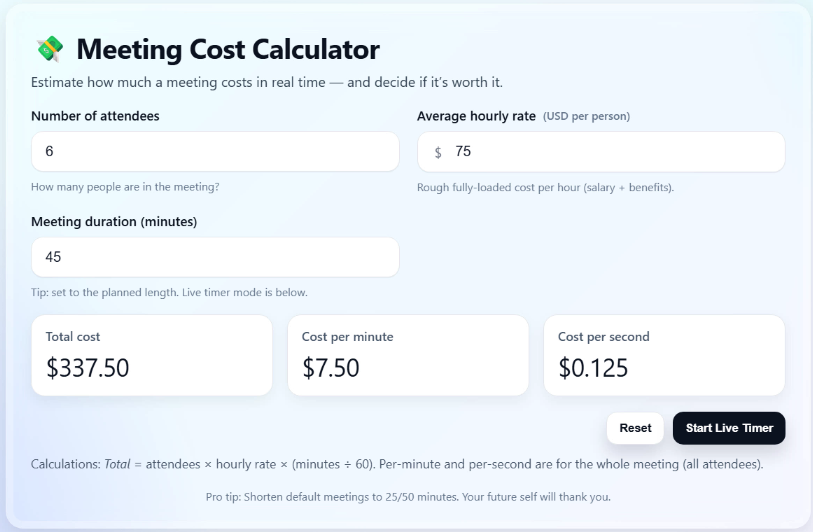Select the Meeting duration minutes input
Viewport: 813px width, 532px height.
click(x=215, y=257)
